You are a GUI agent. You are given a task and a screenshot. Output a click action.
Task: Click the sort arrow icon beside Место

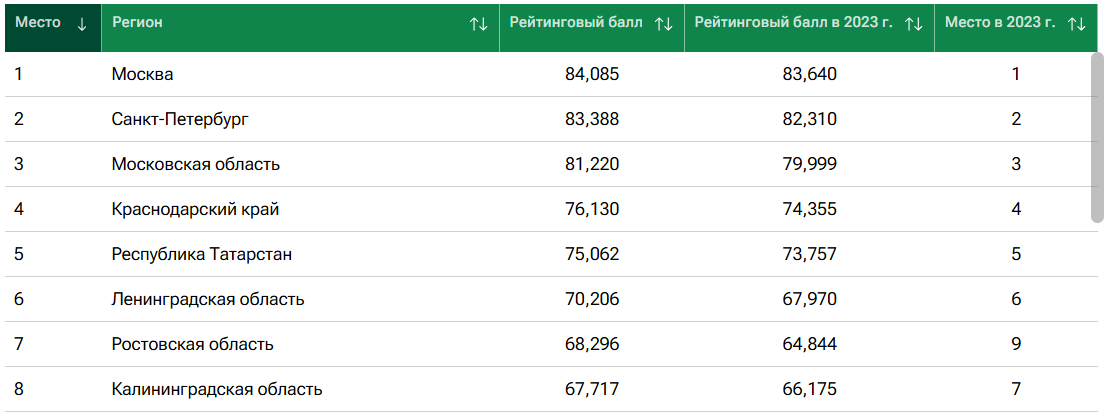(81, 24)
